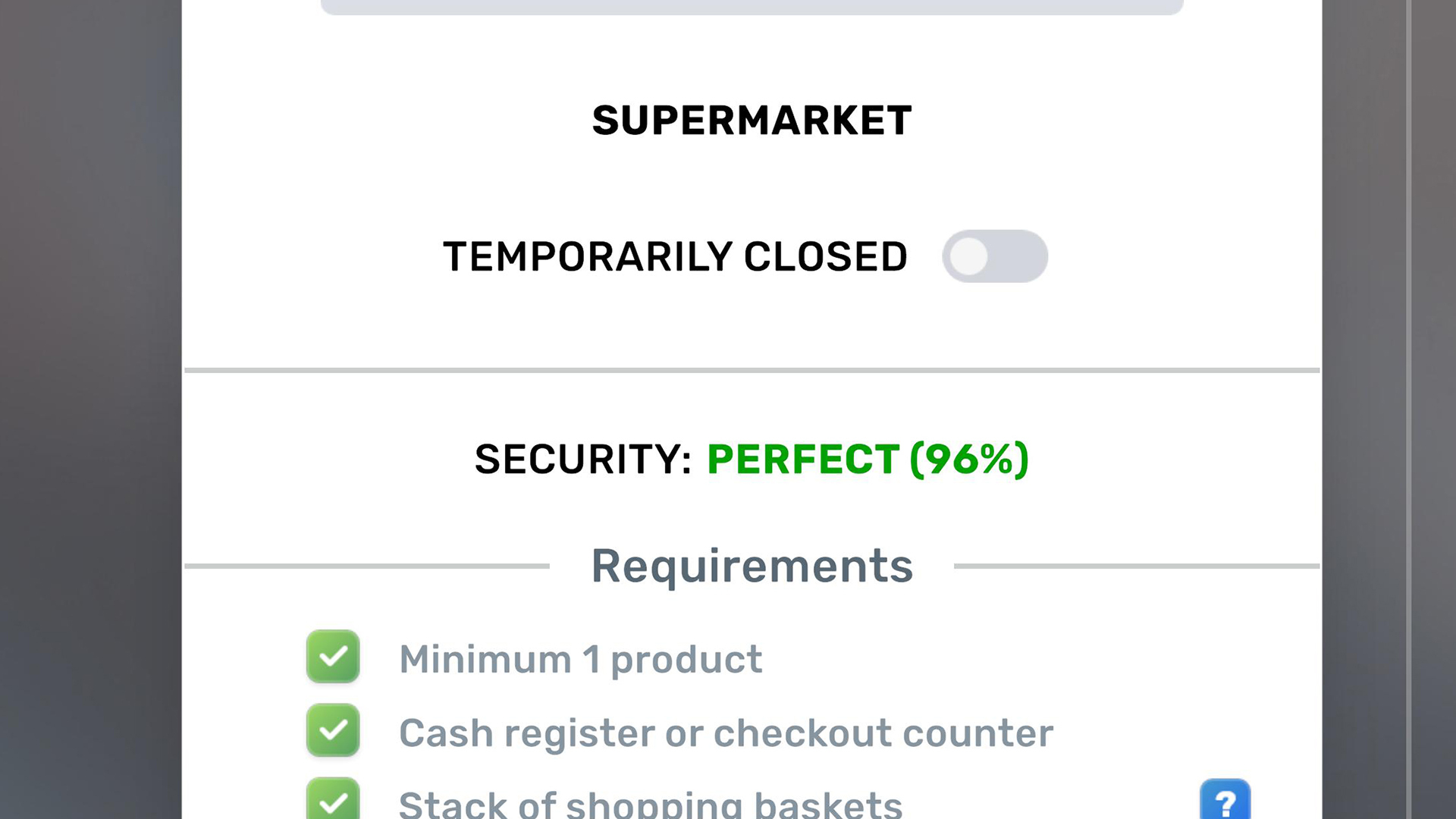Click the blurred background left of the panel

[91, 409]
